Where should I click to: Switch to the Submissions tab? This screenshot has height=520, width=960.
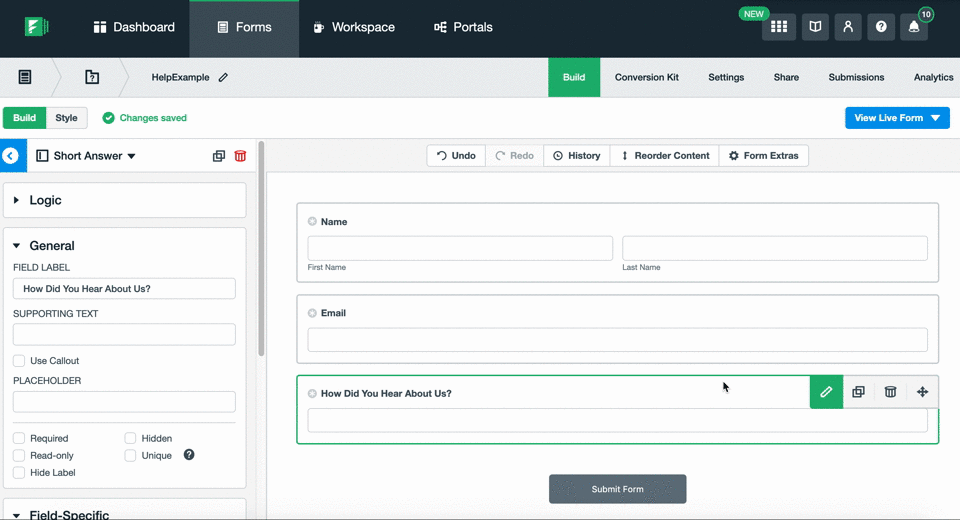click(x=856, y=77)
